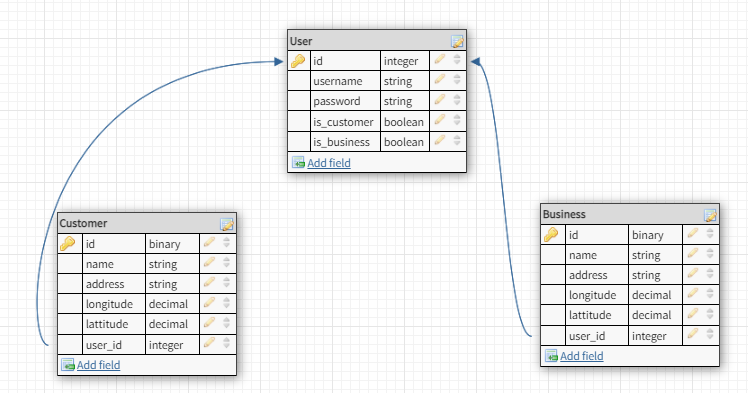Viewport: 748px width, 393px height.
Task: Click the Add field icon in Business table
Action: 551,355
